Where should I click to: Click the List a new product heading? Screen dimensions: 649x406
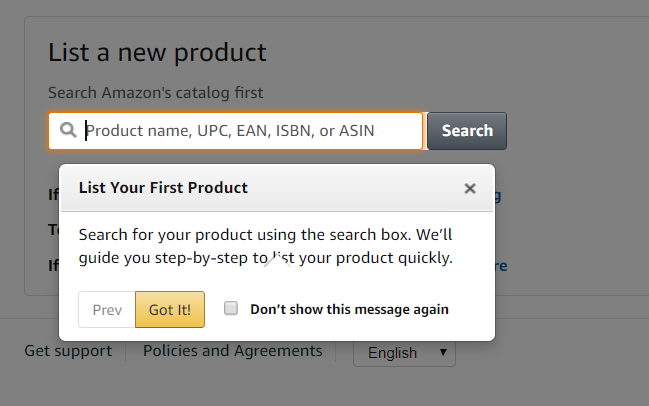click(x=157, y=53)
